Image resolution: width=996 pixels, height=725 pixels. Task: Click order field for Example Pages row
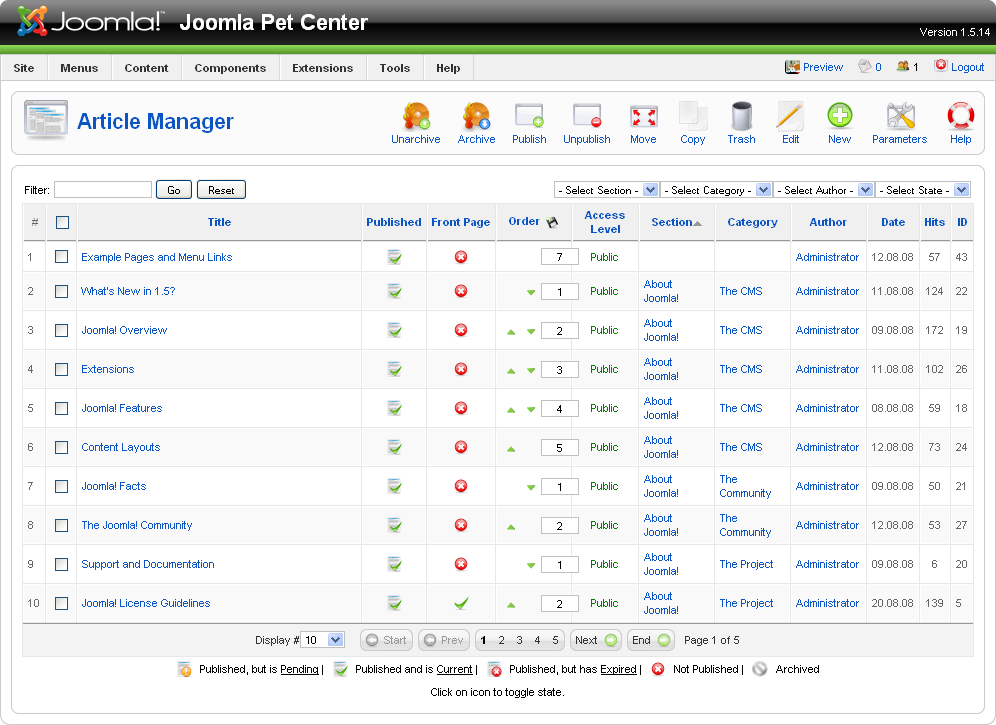click(560, 257)
